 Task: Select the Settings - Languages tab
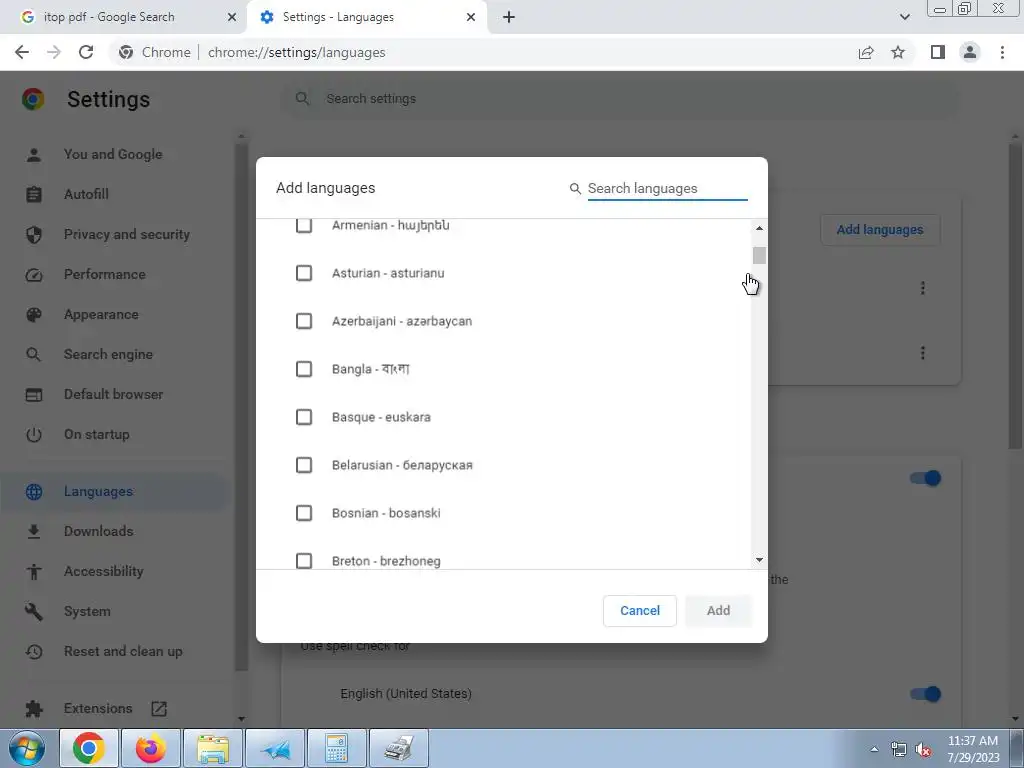pos(366,17)
